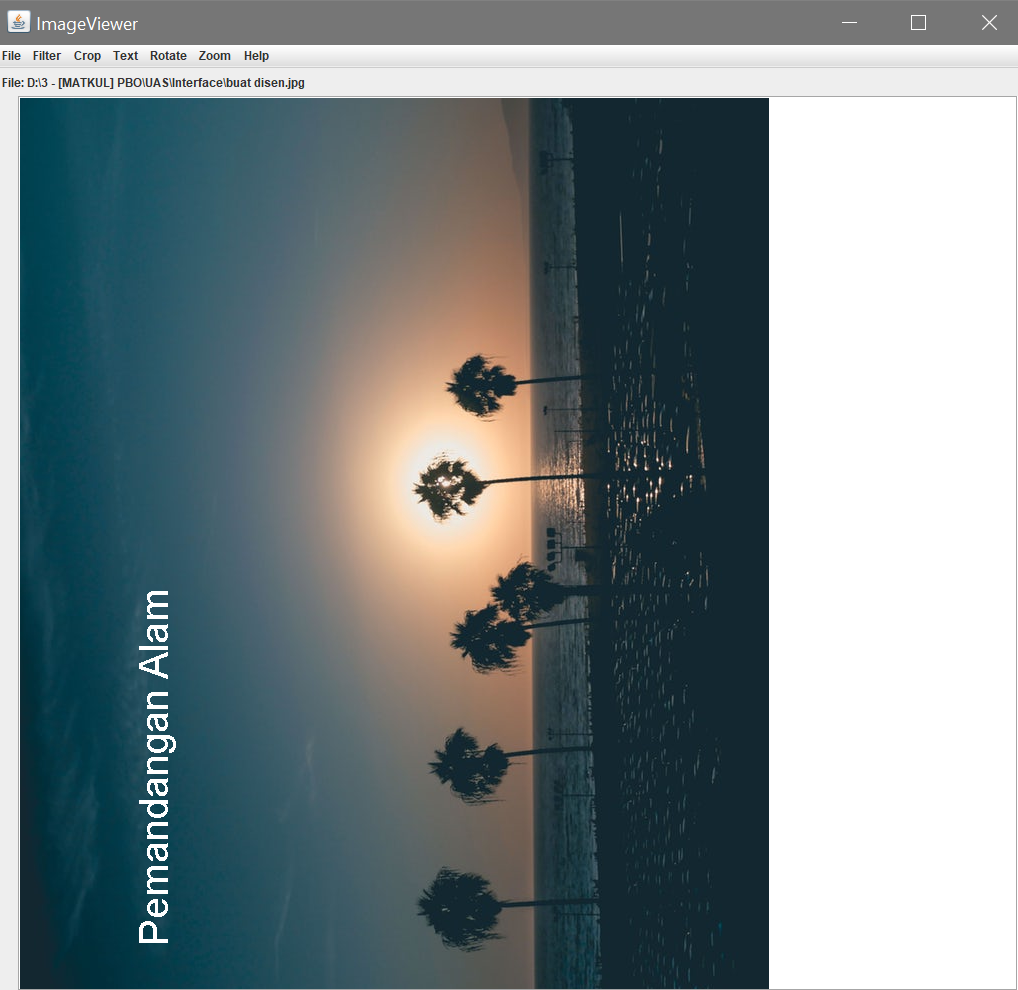1018x990 pixels.
Task: Click the window title bar
Action: [500, 22]
